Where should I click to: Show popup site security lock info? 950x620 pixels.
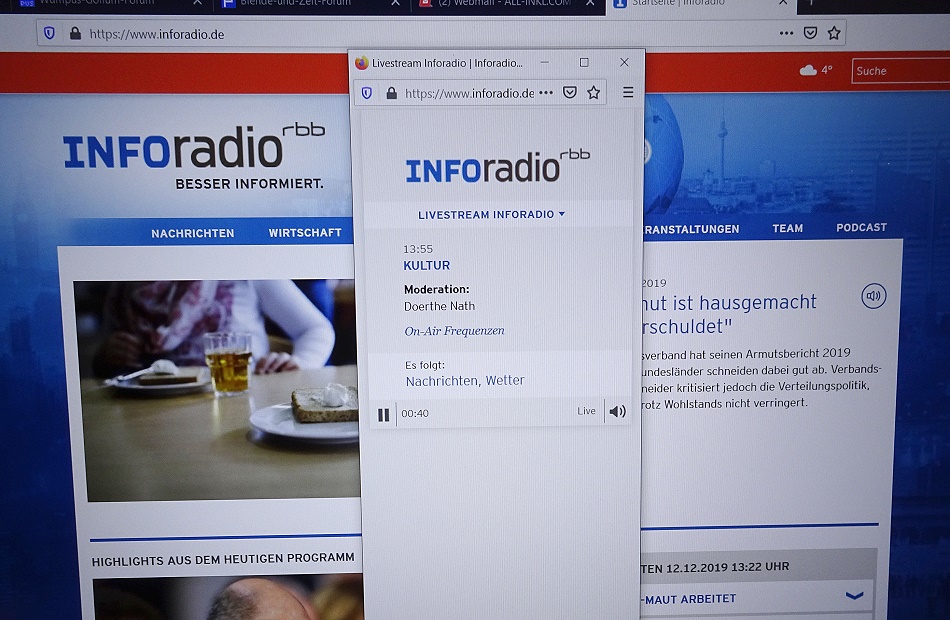pyautogui.click(x=391, y=93)
